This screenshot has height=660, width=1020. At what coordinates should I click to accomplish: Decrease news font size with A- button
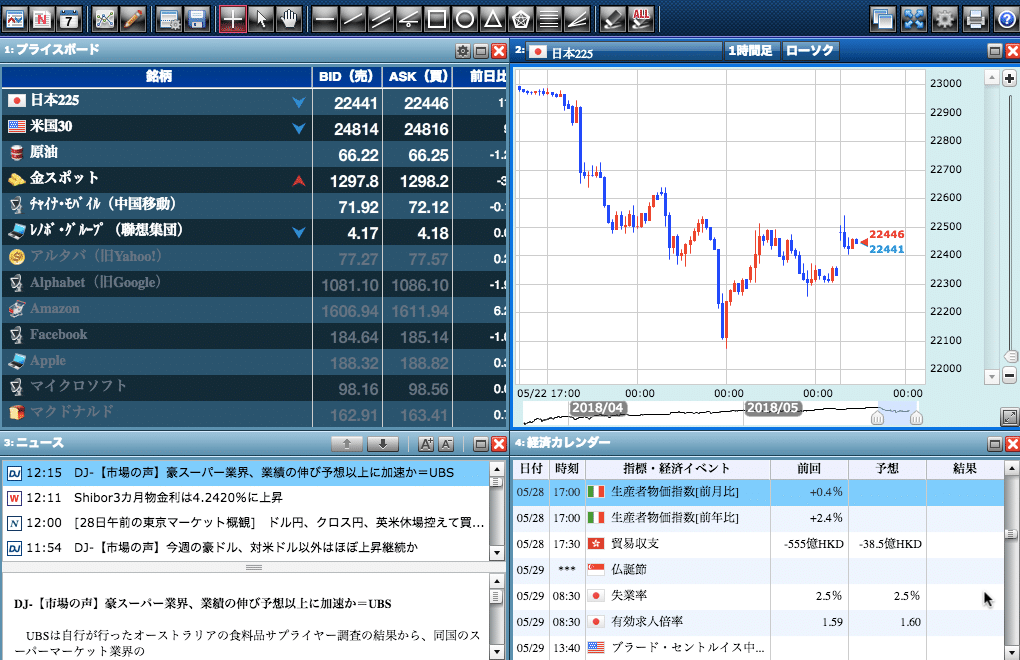pos(446,444)
